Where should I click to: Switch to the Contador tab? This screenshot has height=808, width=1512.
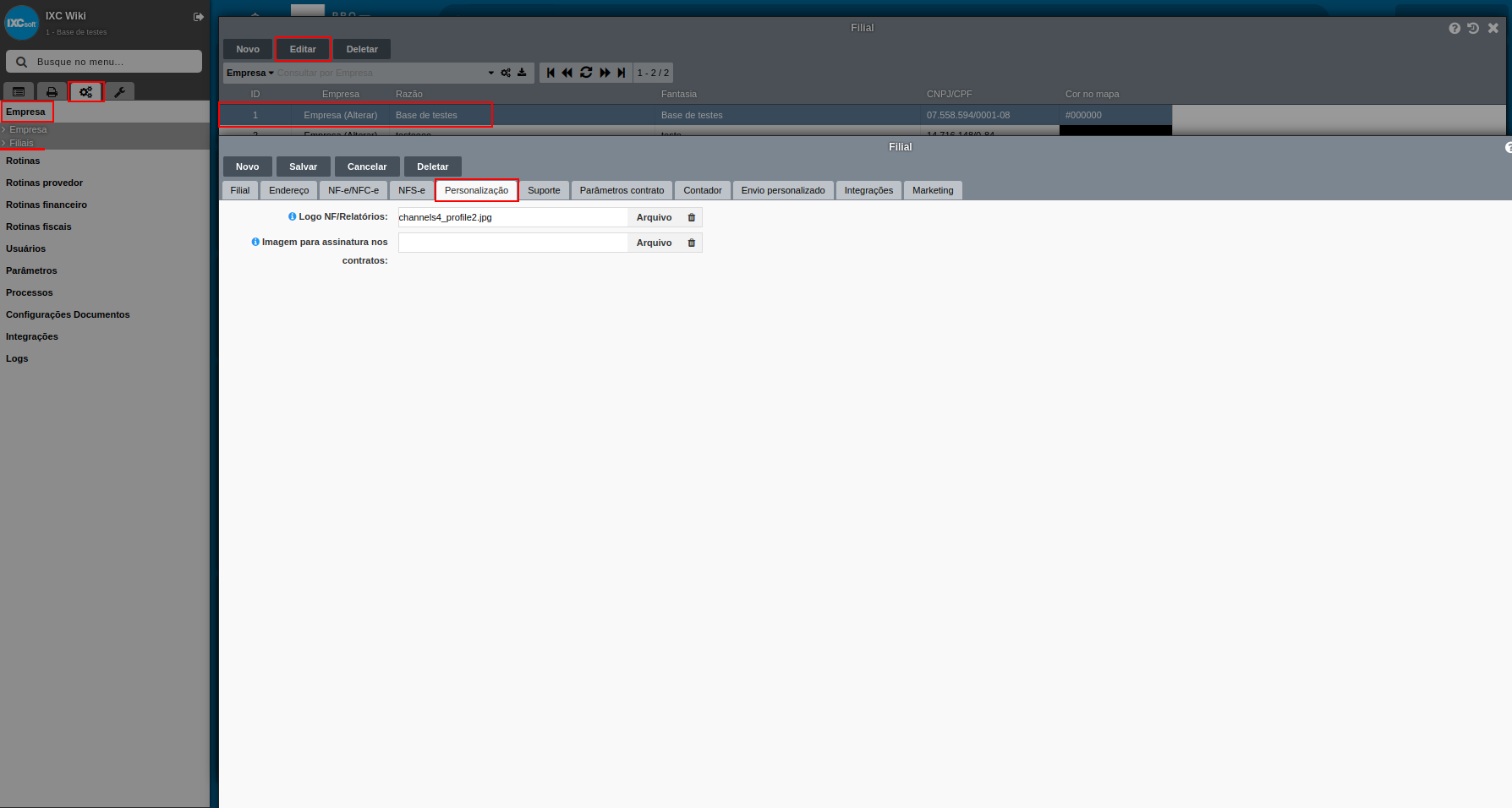(703, 190)
